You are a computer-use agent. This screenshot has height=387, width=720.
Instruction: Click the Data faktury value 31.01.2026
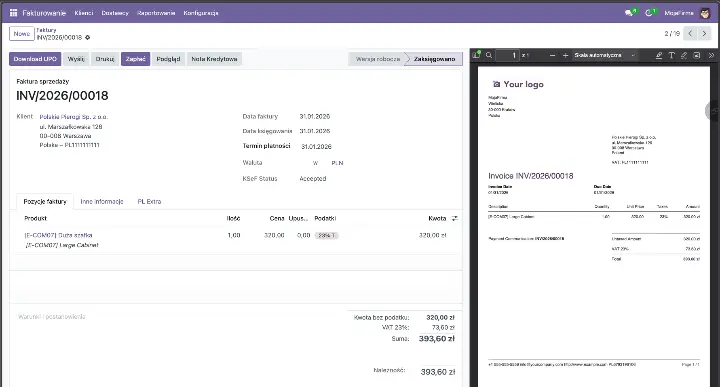coord(315,117)
